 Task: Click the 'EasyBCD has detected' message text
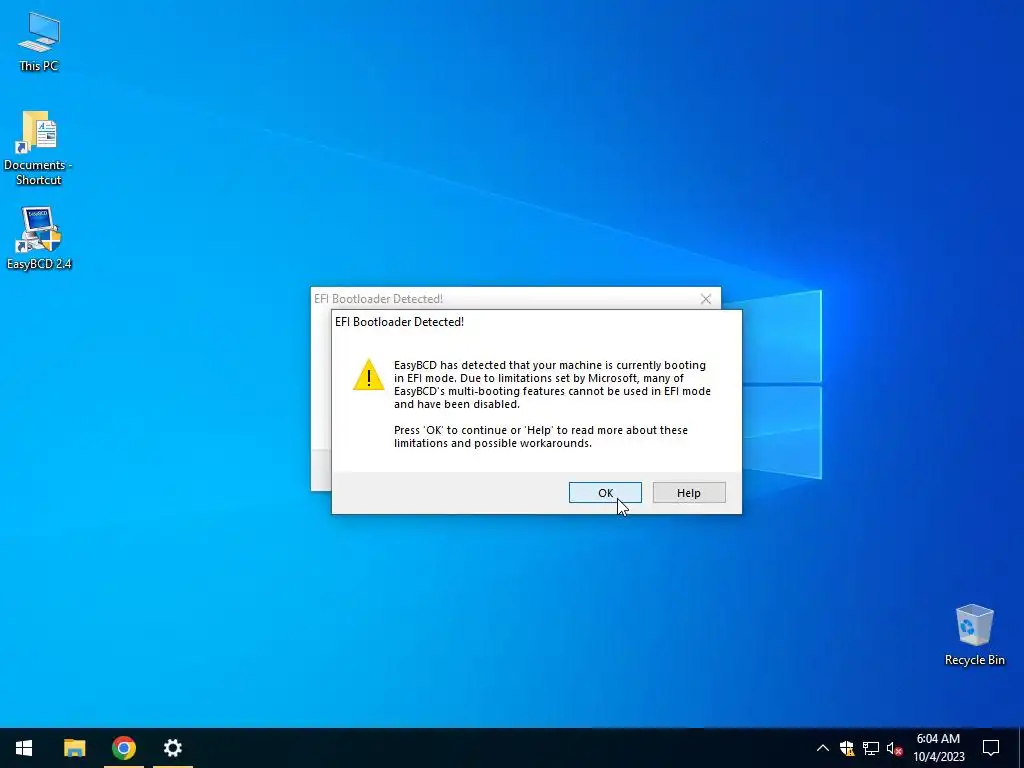552,385
